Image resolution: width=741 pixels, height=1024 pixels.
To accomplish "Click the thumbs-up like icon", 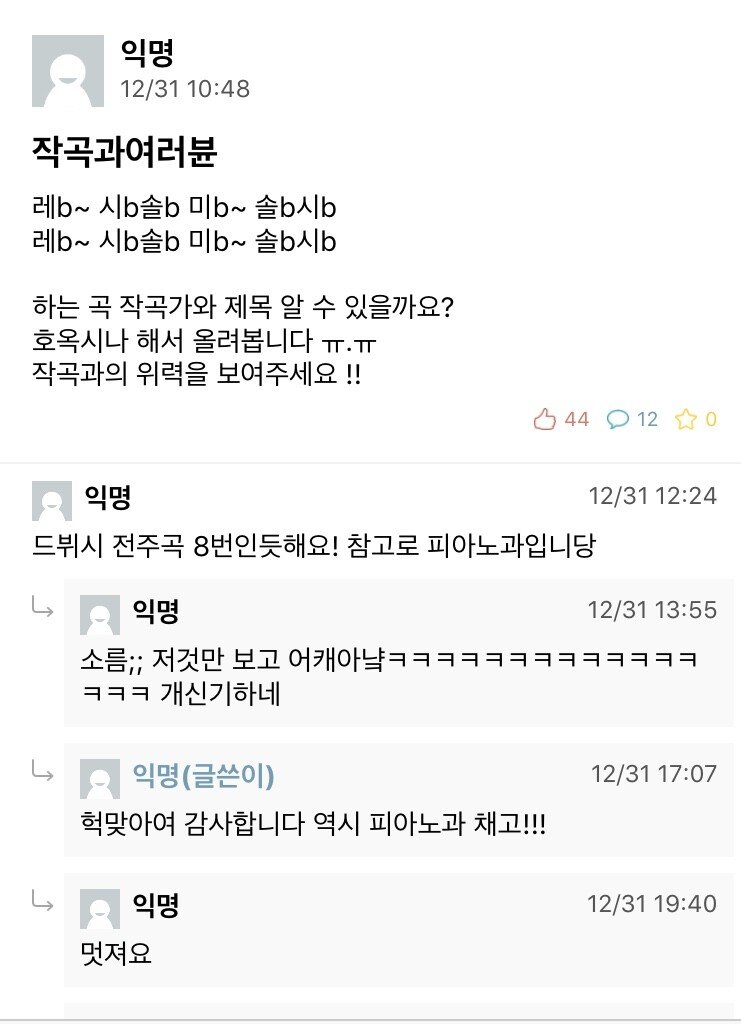I will tap(544, 419).
